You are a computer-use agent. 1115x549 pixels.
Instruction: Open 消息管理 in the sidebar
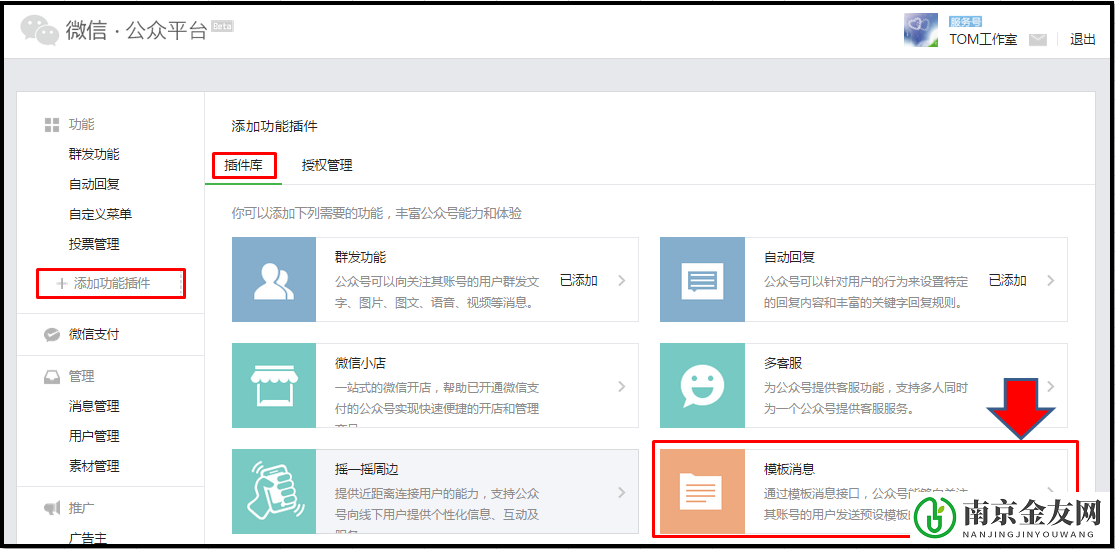pyautogui.click(x=94, y=406)
